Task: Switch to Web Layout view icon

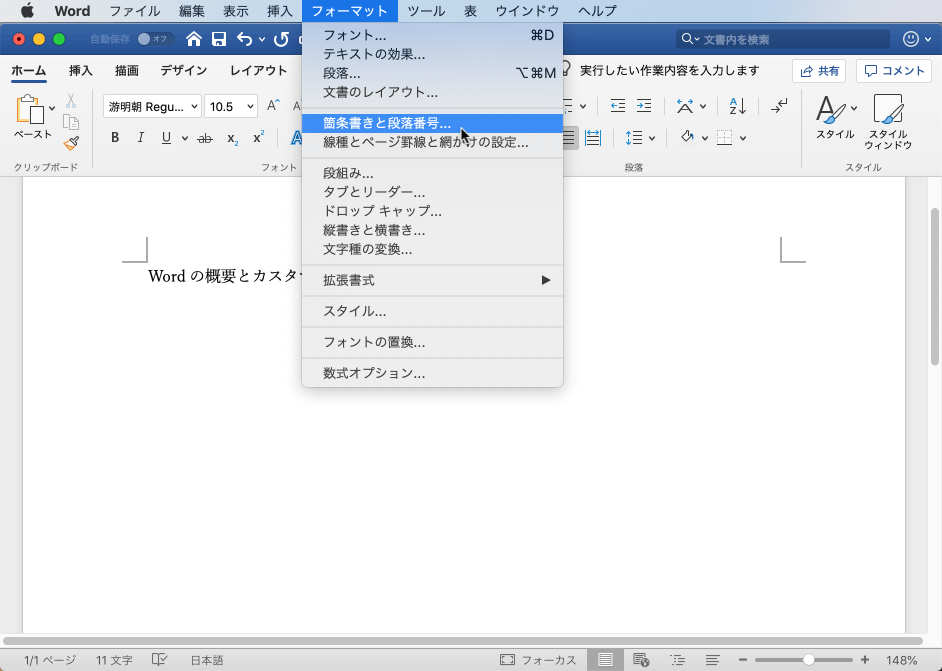Action: pyautogui.click(x=641, y=660)
